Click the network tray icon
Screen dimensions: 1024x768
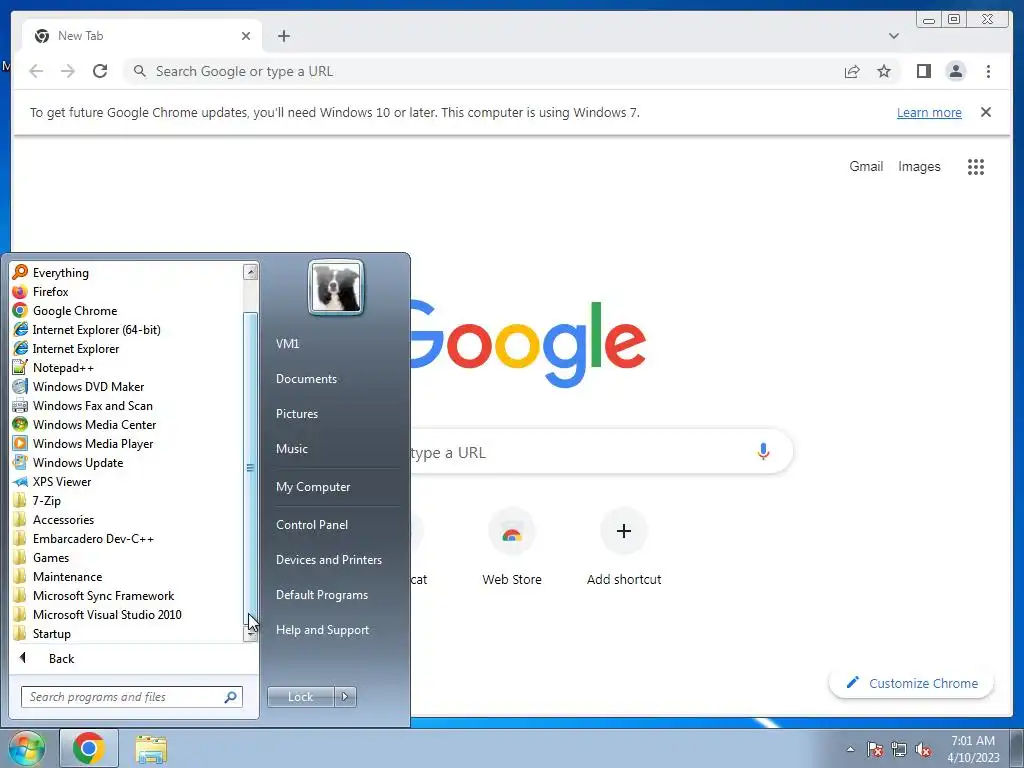pos(899,750)
